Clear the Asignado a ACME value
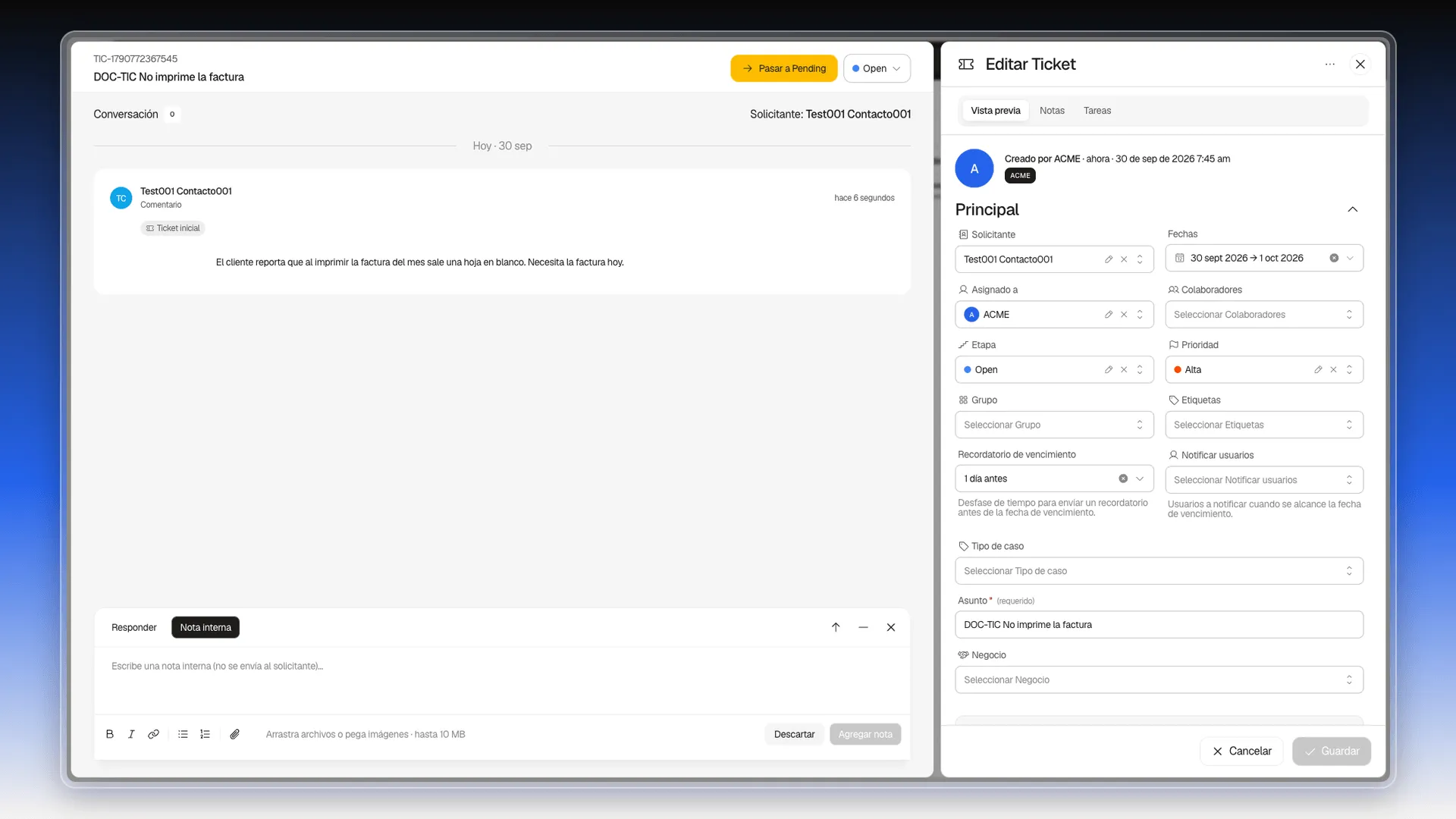 click(1124, 315)
